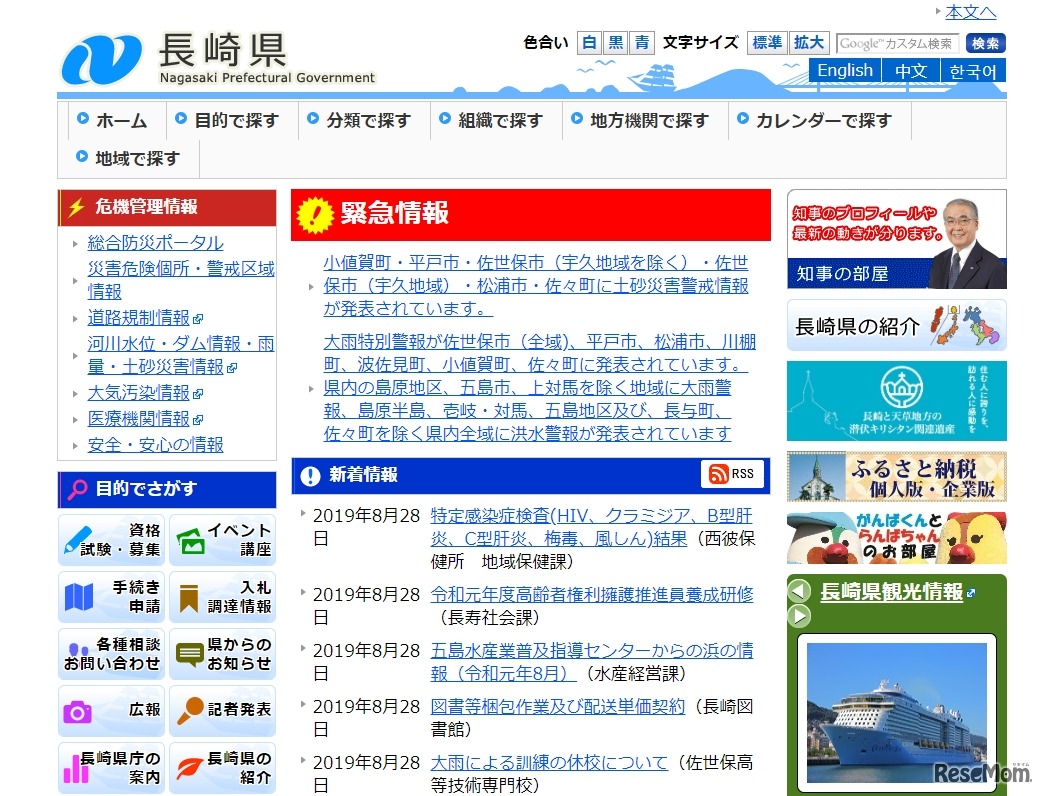
Task: Open 土砂災害警戒情報 emergency notice link
Action: (x=536, y=285)
